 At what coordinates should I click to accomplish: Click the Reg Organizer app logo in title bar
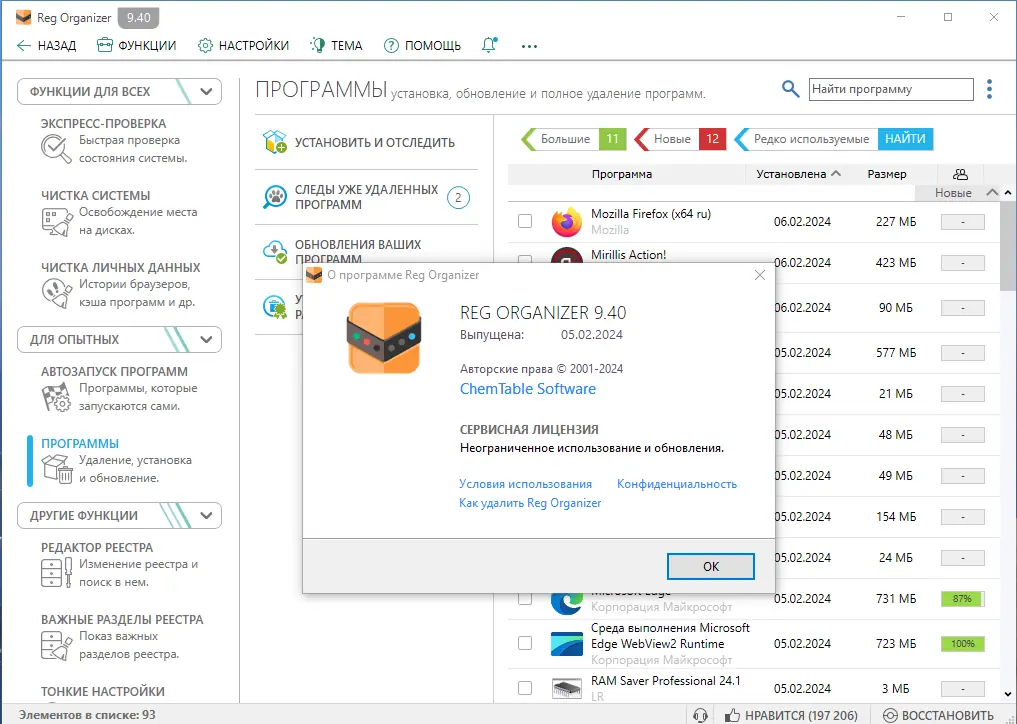pos(23,18)
